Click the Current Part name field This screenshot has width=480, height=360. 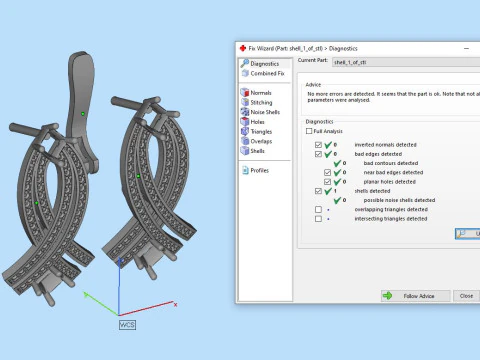coord(406,62)
